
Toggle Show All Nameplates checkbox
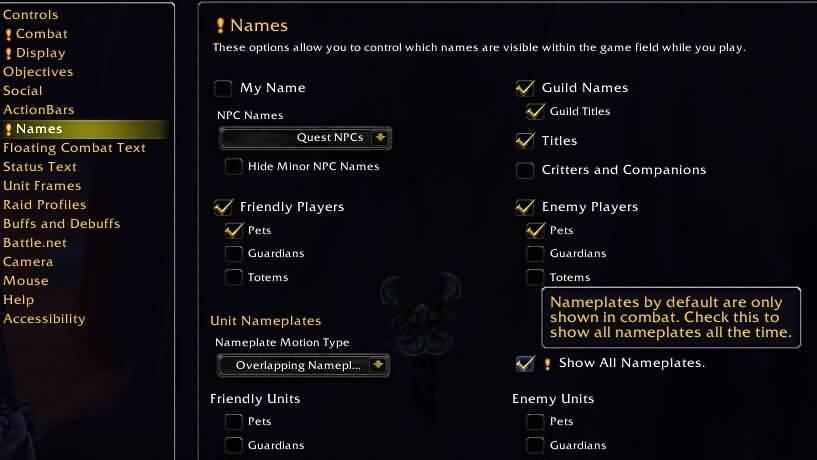pos(525,363)
